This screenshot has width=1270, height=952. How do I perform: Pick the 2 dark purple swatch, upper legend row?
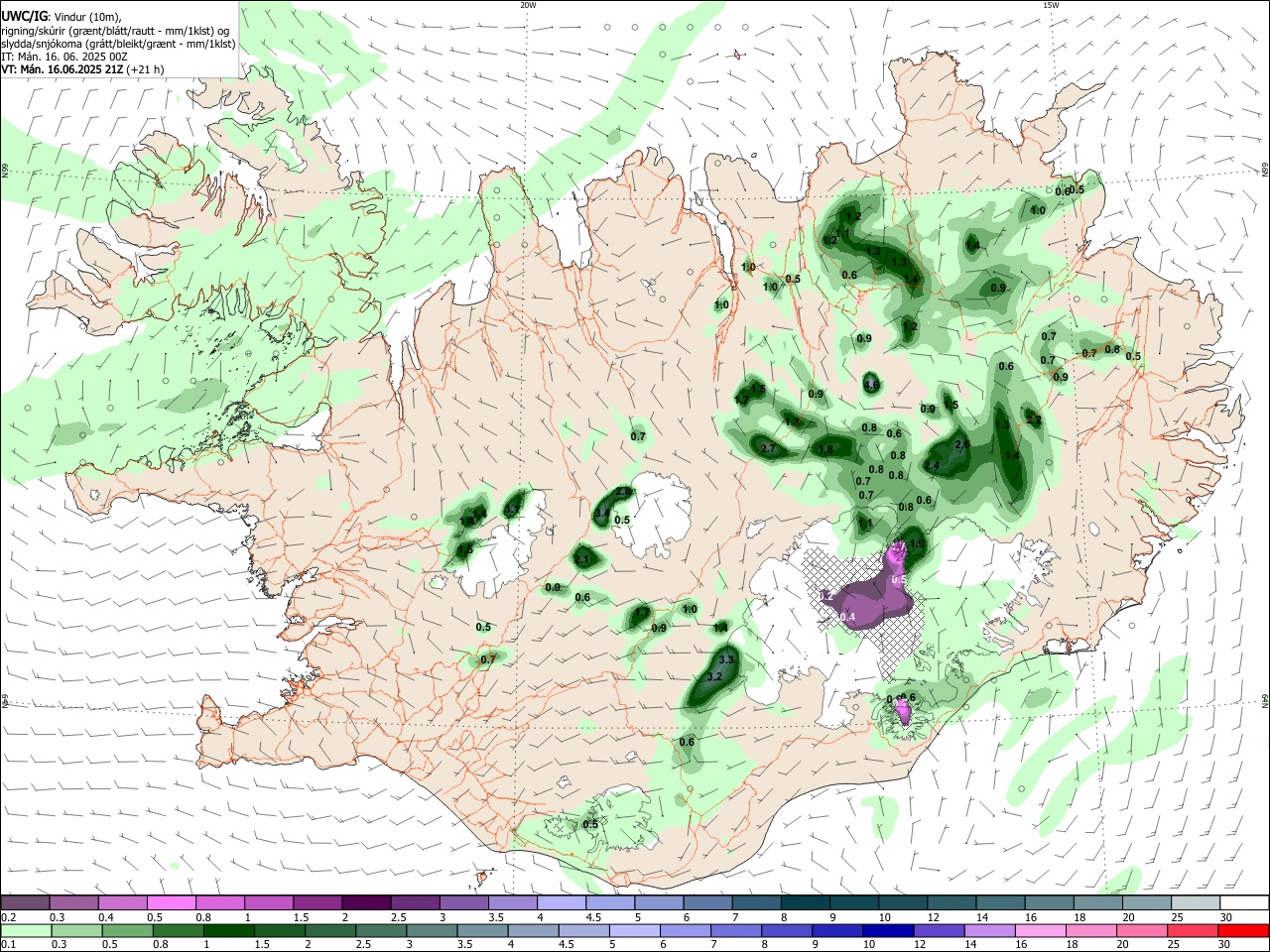(366, 903)
